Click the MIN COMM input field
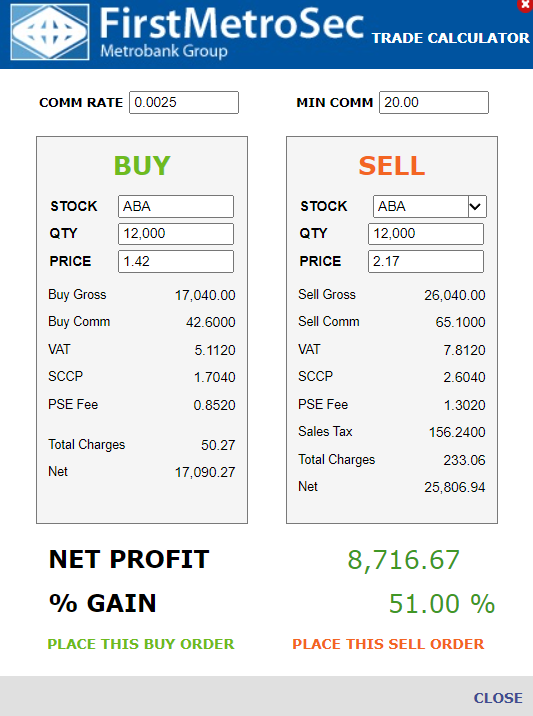533x716 pixels. click(433, 102)
